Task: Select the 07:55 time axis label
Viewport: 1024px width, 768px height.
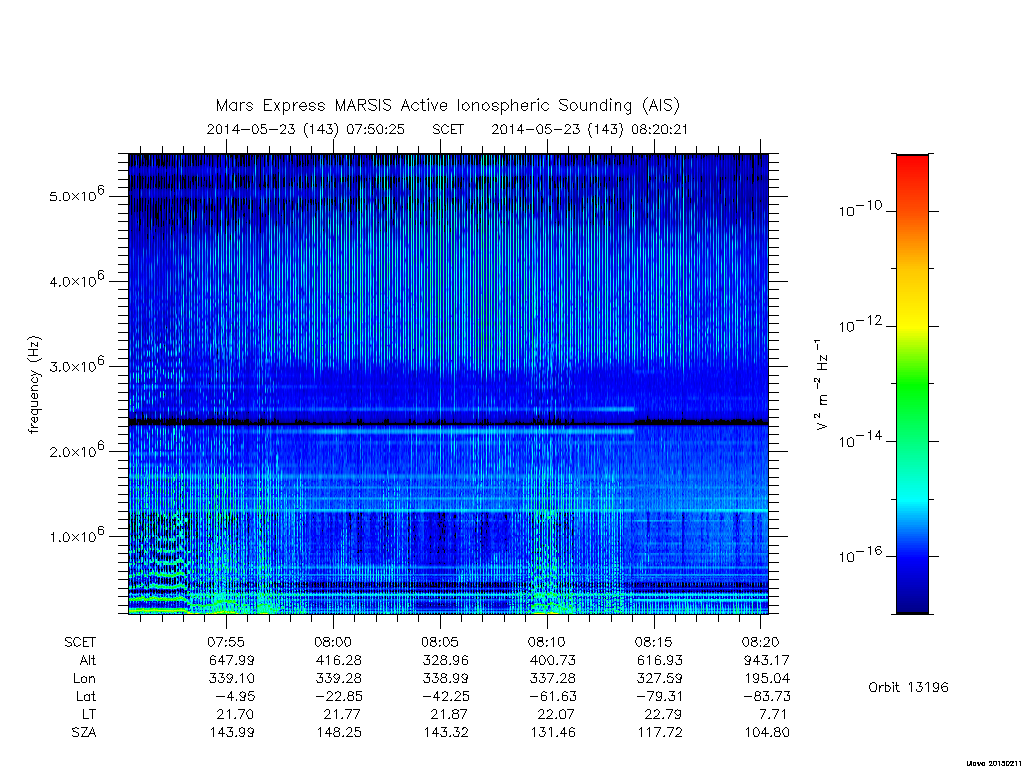Action: [x=226, y=642]
